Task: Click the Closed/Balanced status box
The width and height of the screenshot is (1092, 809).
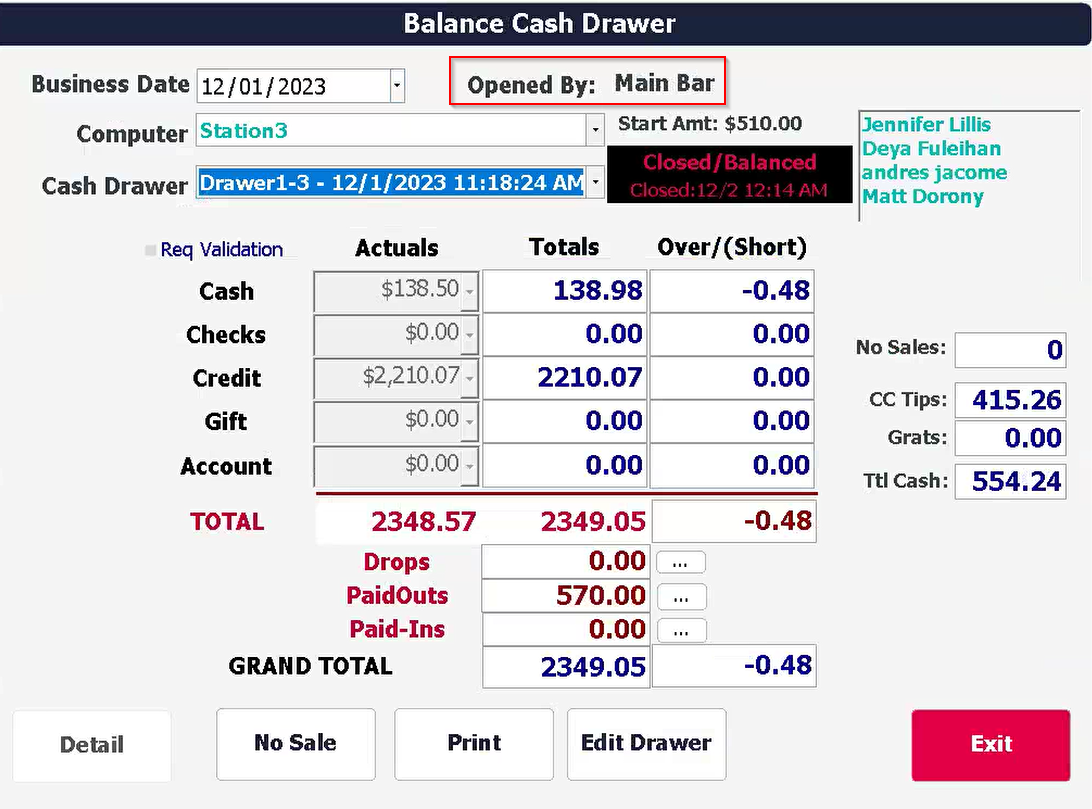Action: (730, 175)
